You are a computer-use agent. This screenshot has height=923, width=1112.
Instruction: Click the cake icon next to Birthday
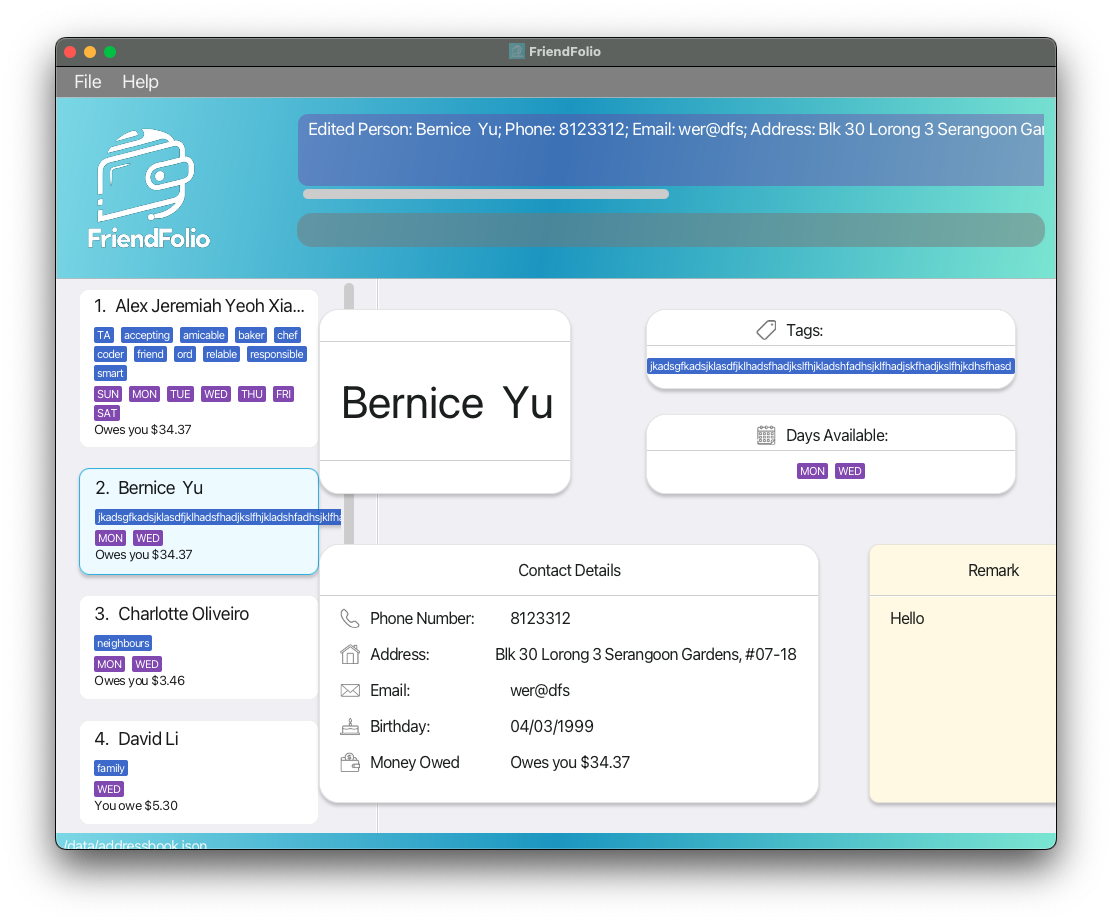(350, 726)
